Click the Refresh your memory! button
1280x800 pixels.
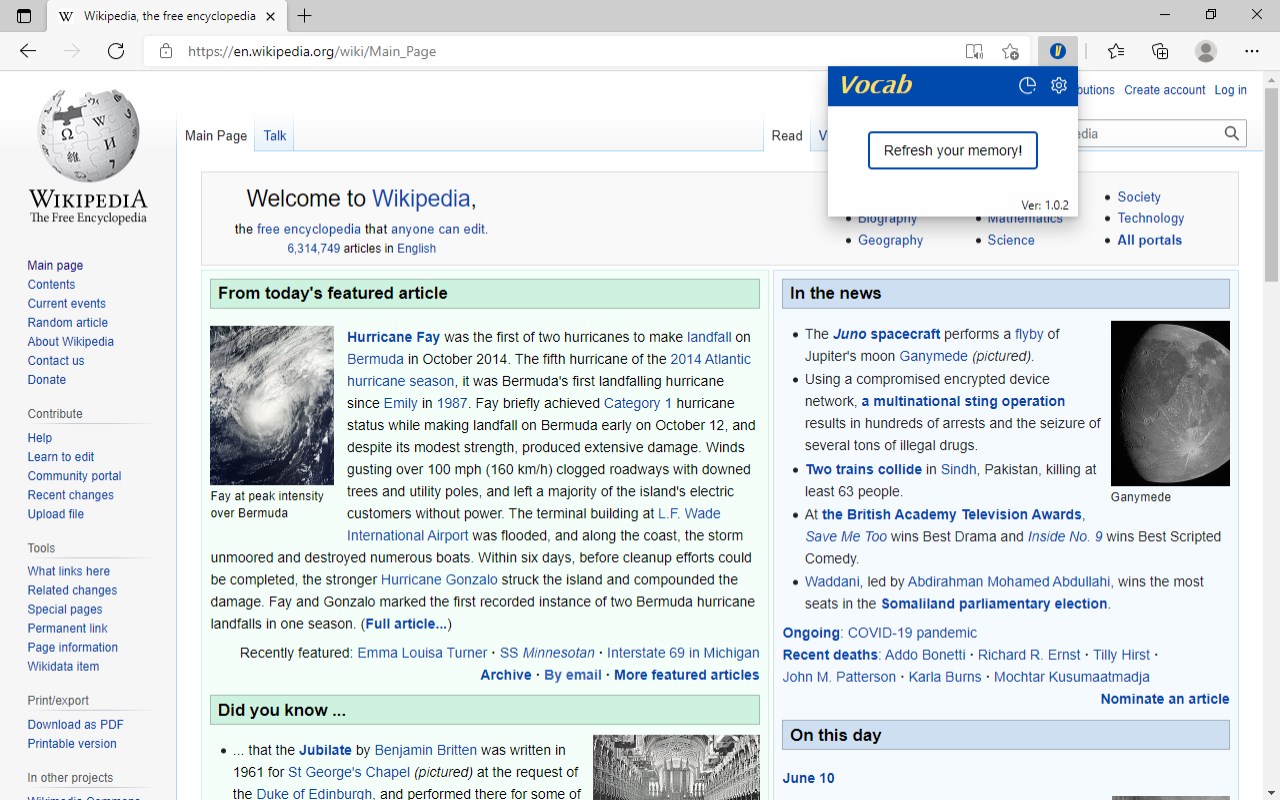(x=952, y=151)
